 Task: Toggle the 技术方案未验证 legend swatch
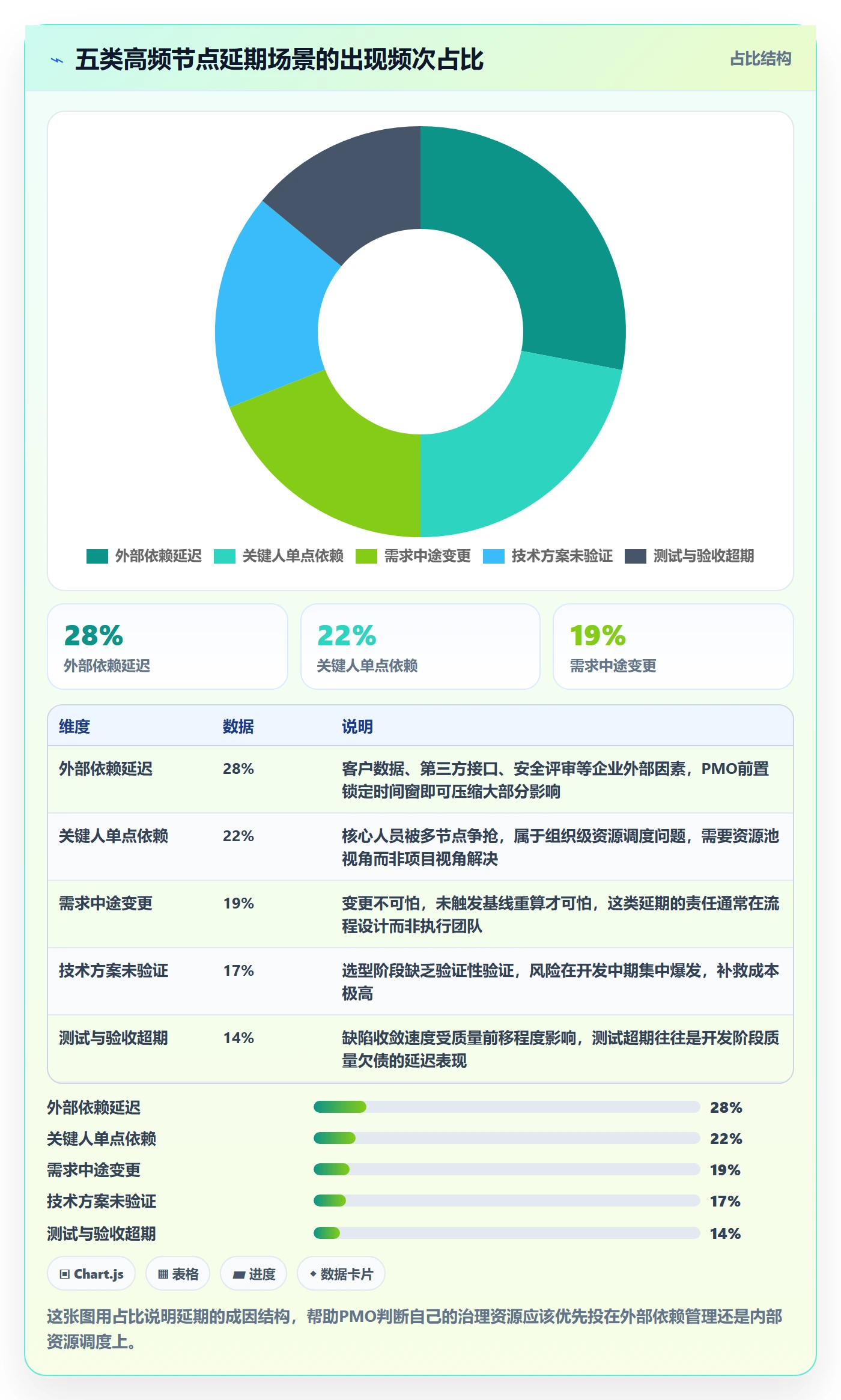(x=494, y=556)
